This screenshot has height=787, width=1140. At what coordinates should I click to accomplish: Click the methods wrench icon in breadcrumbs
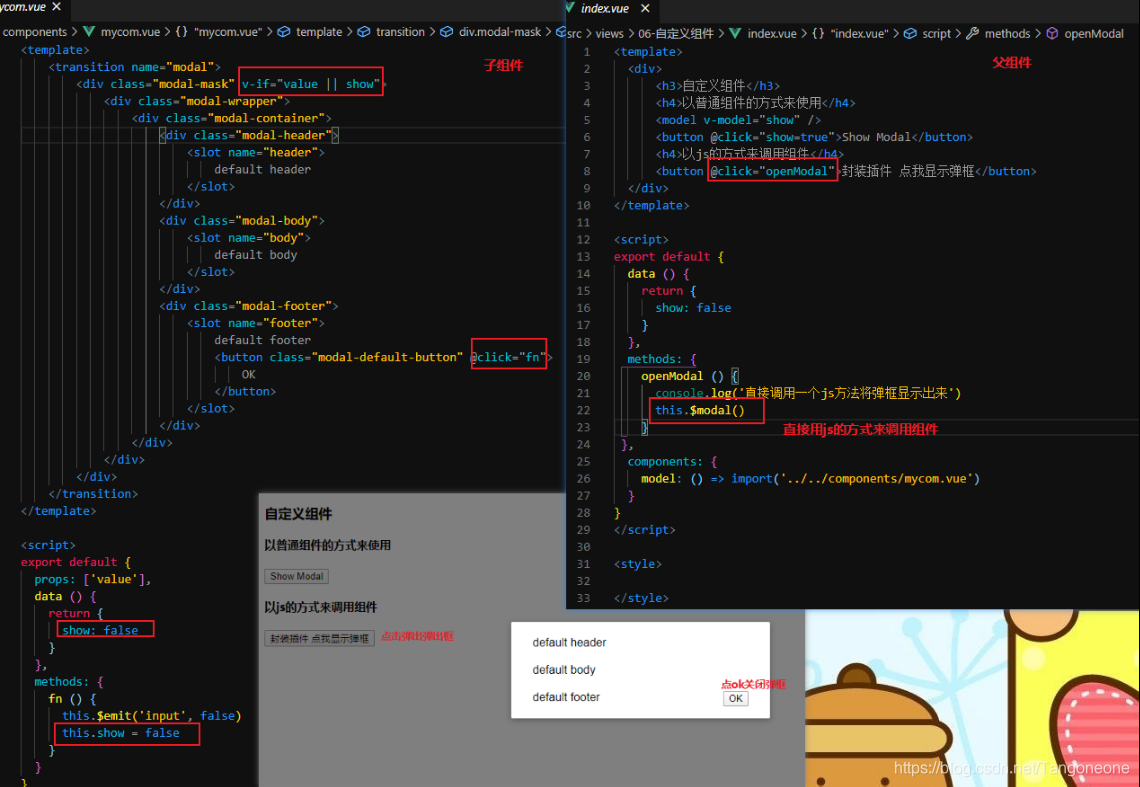coord(973,33)
